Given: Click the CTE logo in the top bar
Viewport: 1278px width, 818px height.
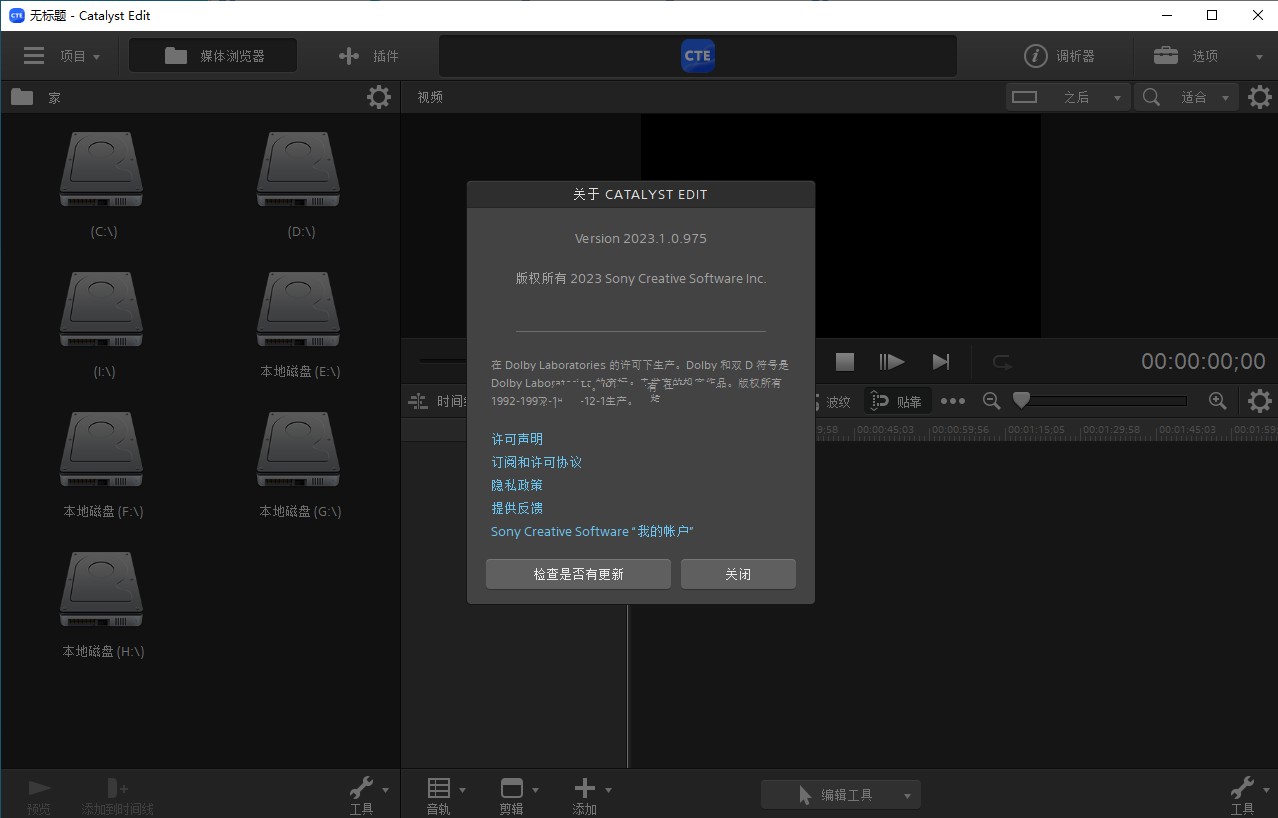Looking at the screenshot, I should point(697,56).
